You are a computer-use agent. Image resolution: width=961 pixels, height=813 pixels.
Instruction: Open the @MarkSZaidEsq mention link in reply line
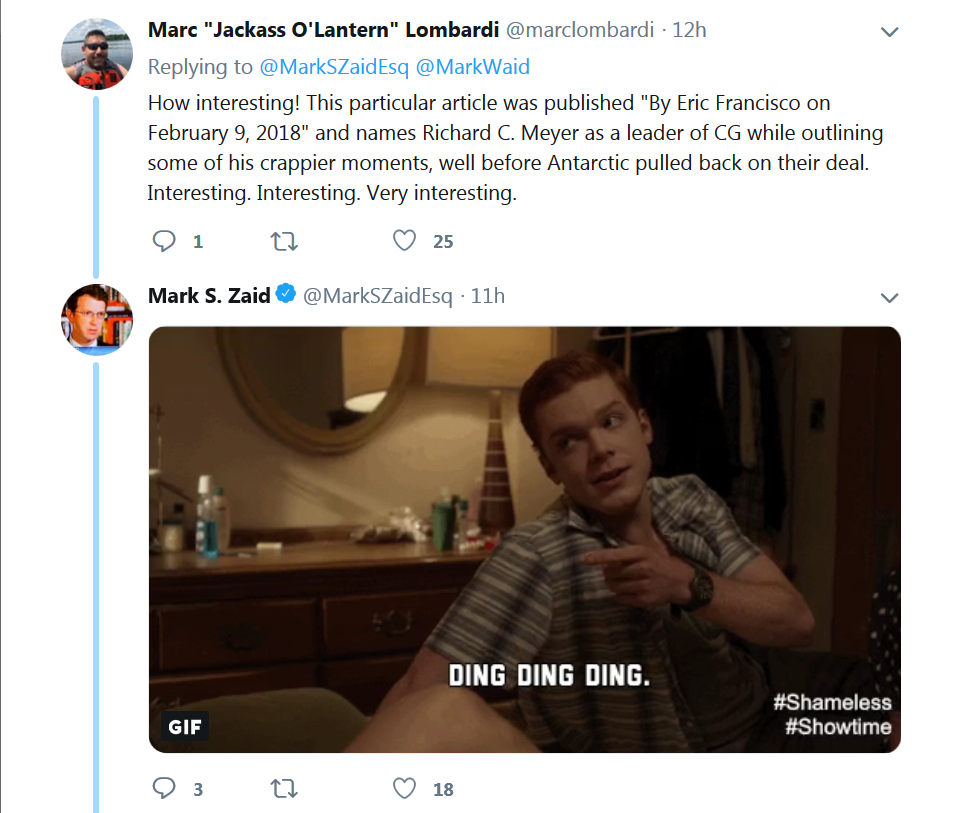click(x=334, y=67)
